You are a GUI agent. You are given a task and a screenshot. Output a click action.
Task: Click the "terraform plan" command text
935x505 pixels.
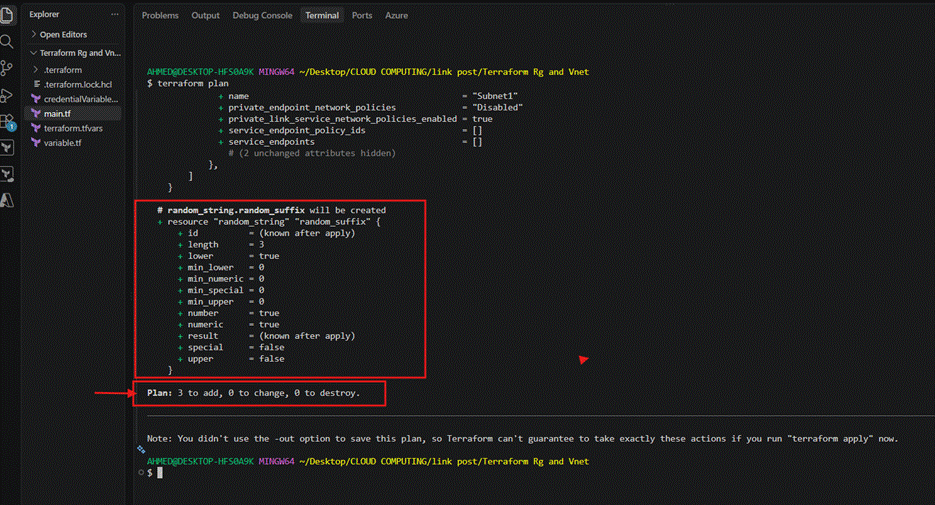(193, 83)
